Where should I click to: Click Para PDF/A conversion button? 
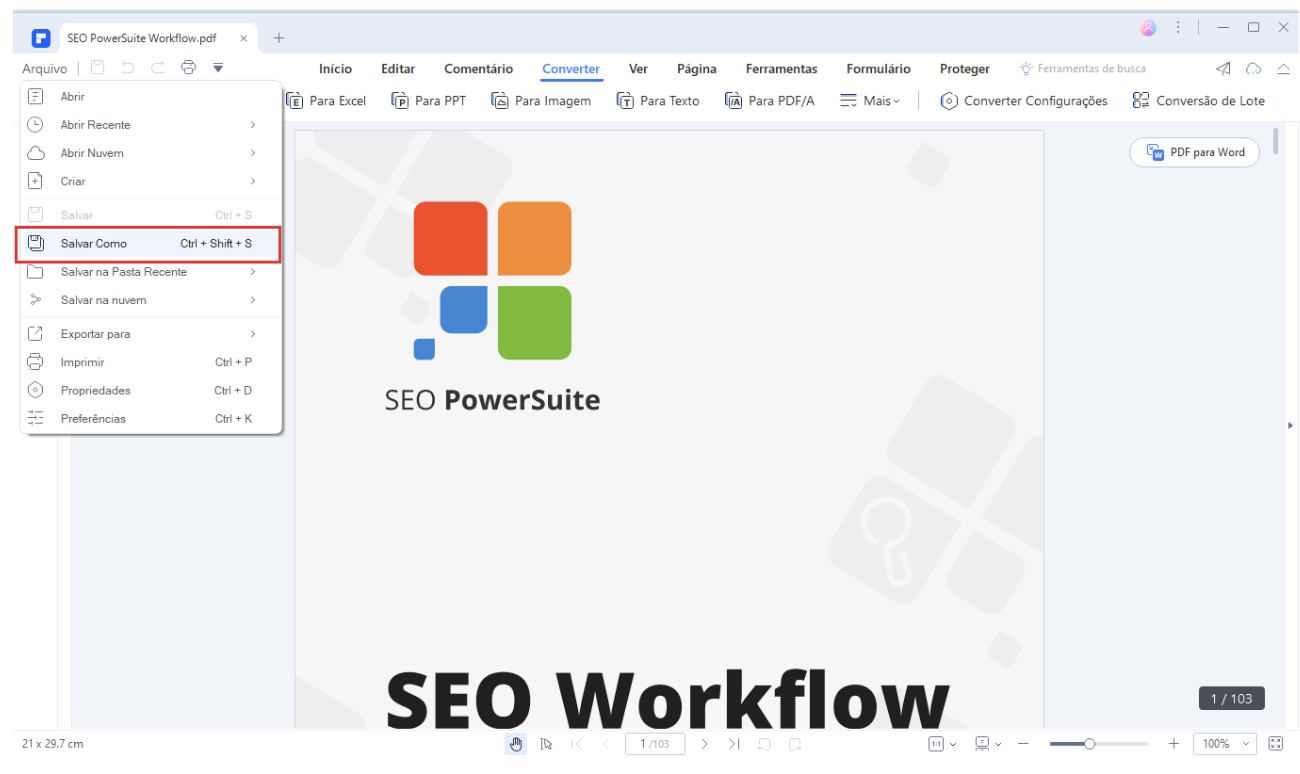(770, 101)
